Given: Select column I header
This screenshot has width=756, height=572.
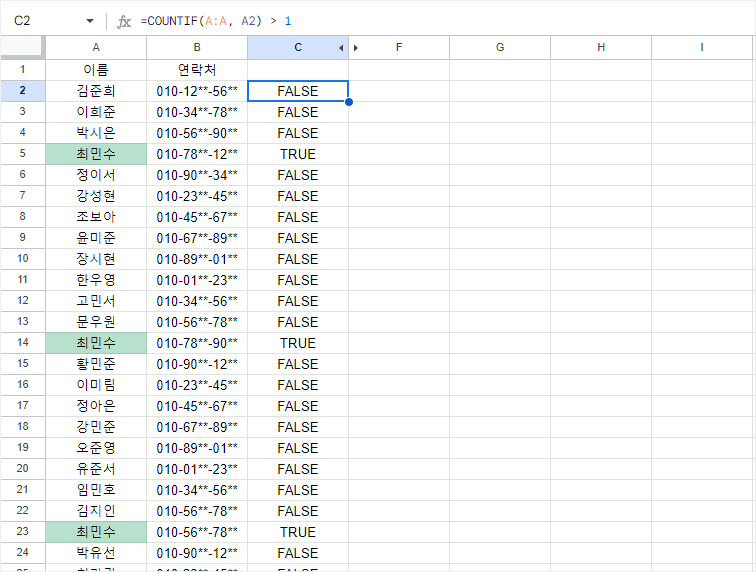Looking at the screenshot, I should coord(702,47).
